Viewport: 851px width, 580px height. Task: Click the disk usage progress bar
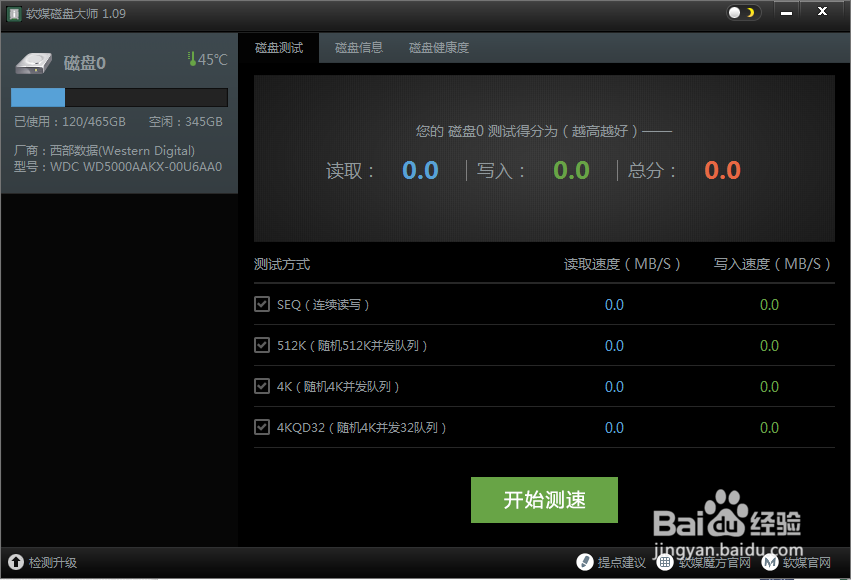(x=119, y=97)
